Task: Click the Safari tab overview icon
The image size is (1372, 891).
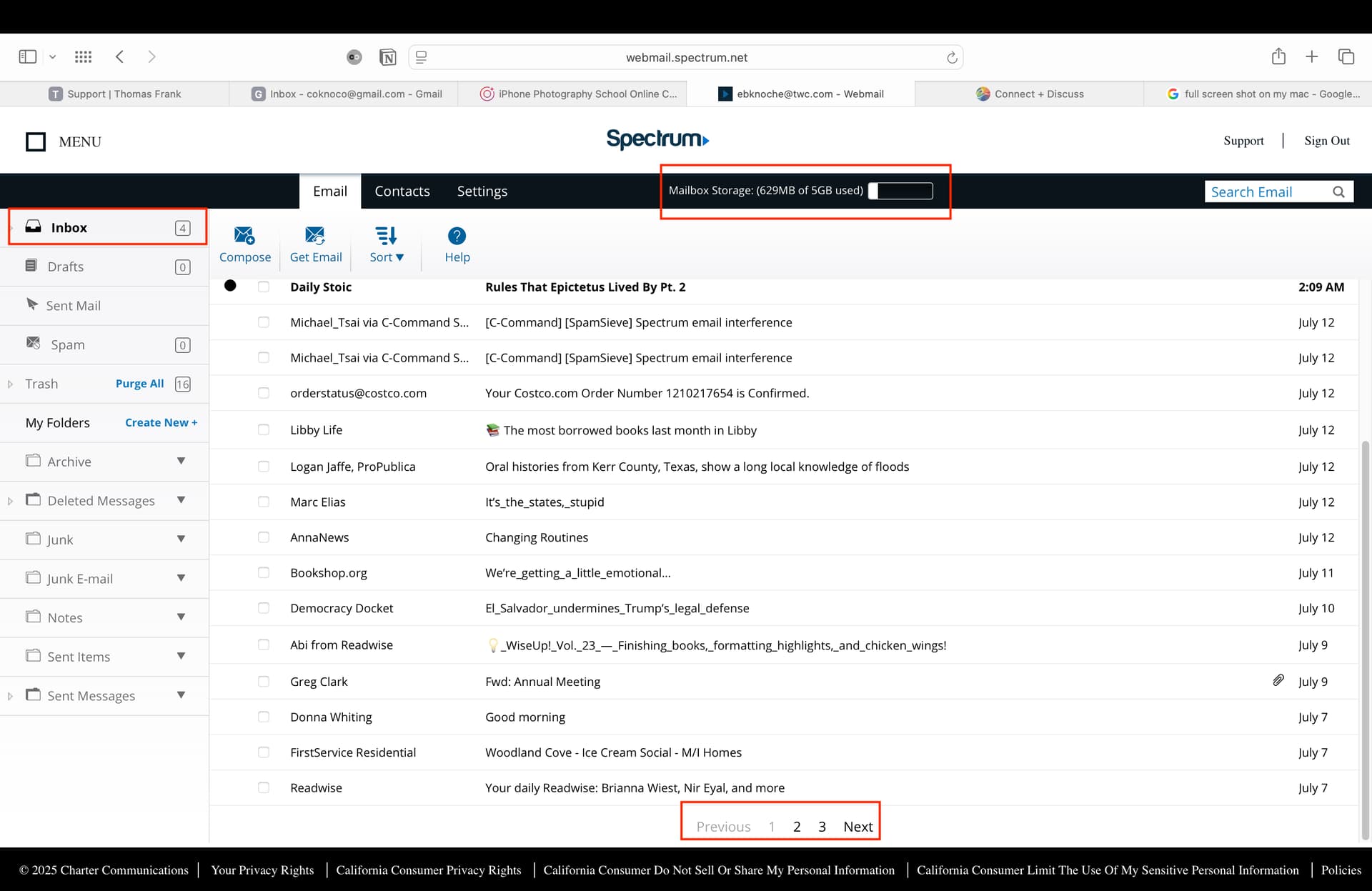Action: pyautogui.click(x=1346, y=56)
